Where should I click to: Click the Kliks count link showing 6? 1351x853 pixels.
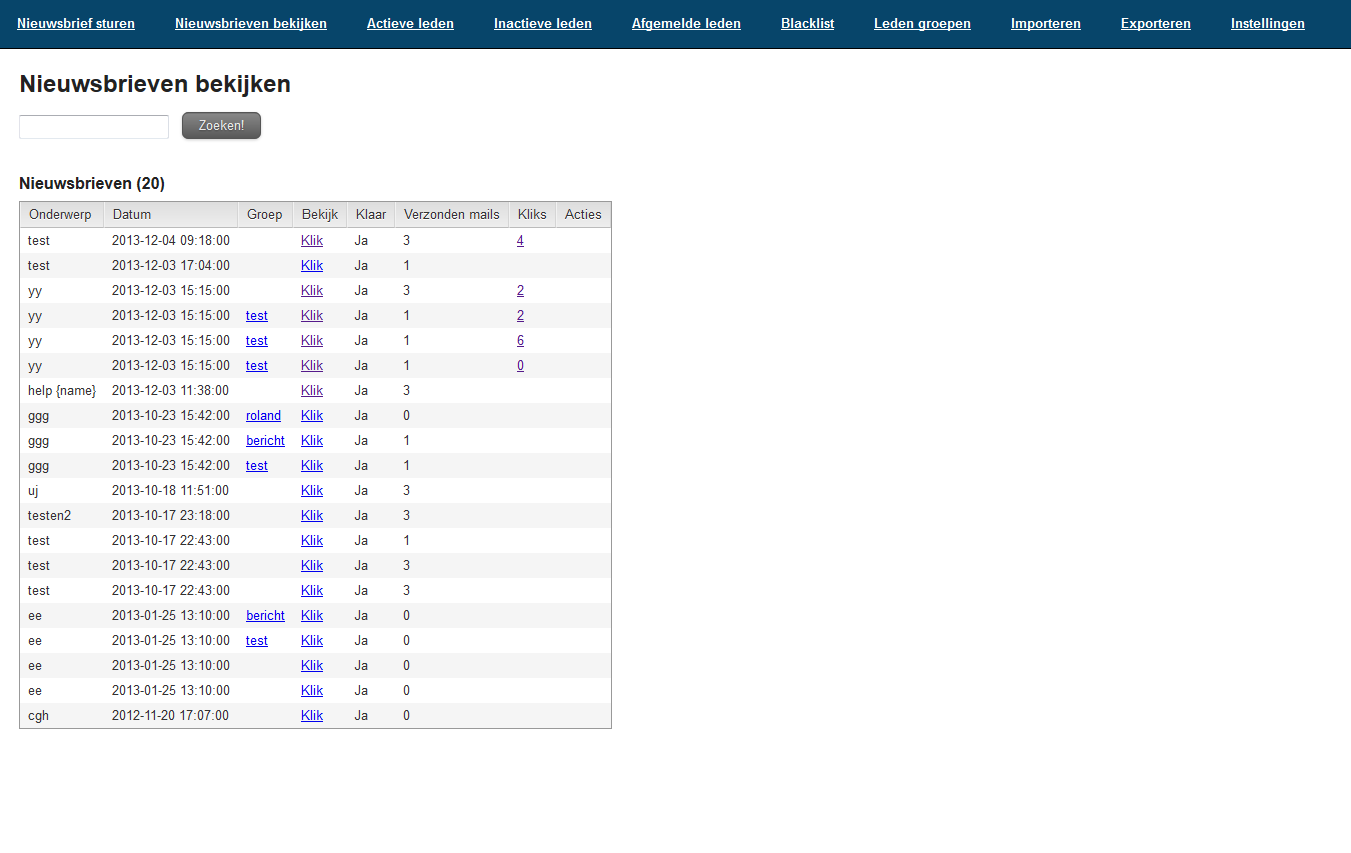(520, 341)
